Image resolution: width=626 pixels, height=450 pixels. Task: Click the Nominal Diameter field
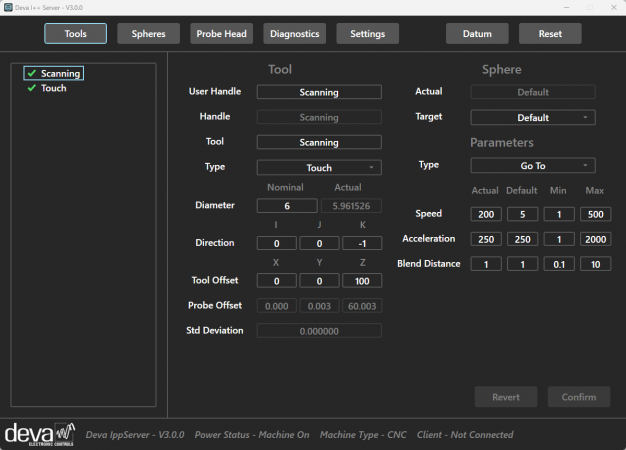(286, 205)
